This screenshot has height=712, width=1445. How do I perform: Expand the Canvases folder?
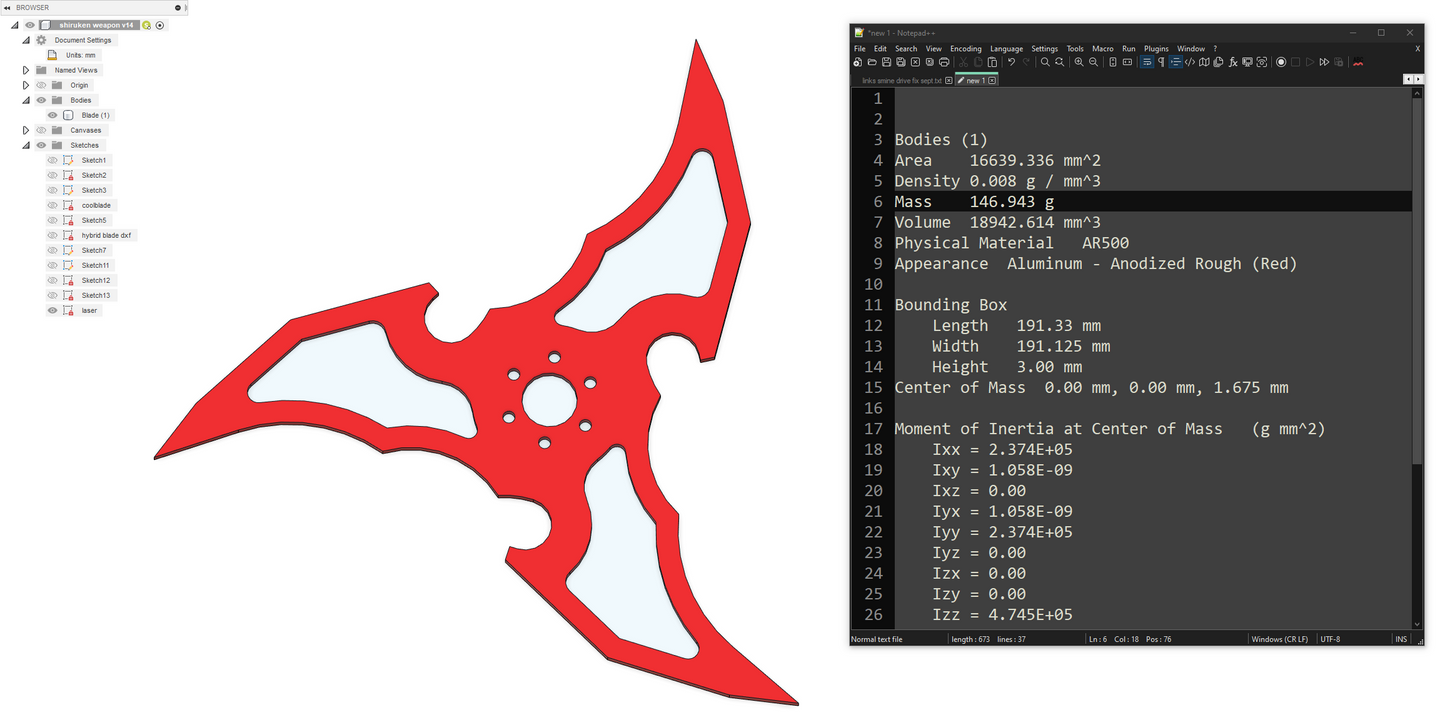click(26, 130)
